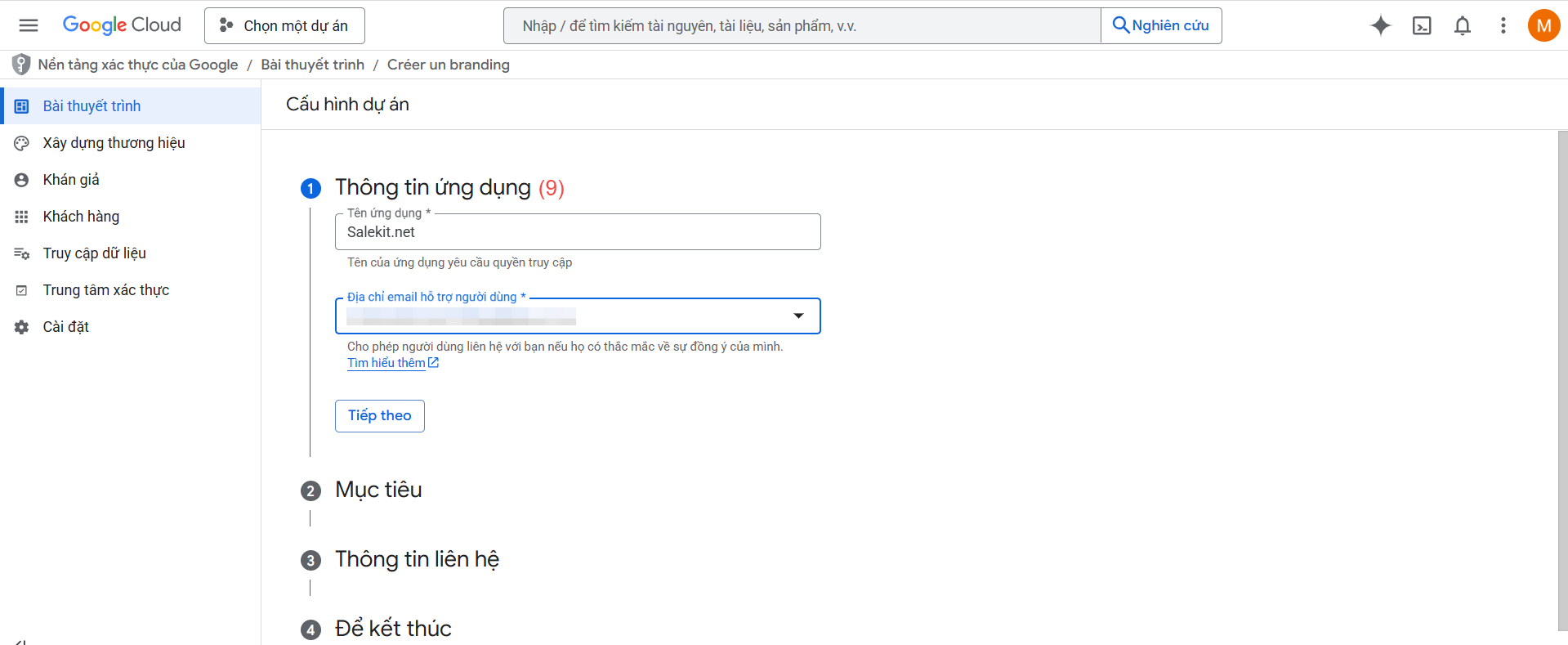Open account avatar M
The height and width of the screenshot is (645, 1568).
[1543, 25]
